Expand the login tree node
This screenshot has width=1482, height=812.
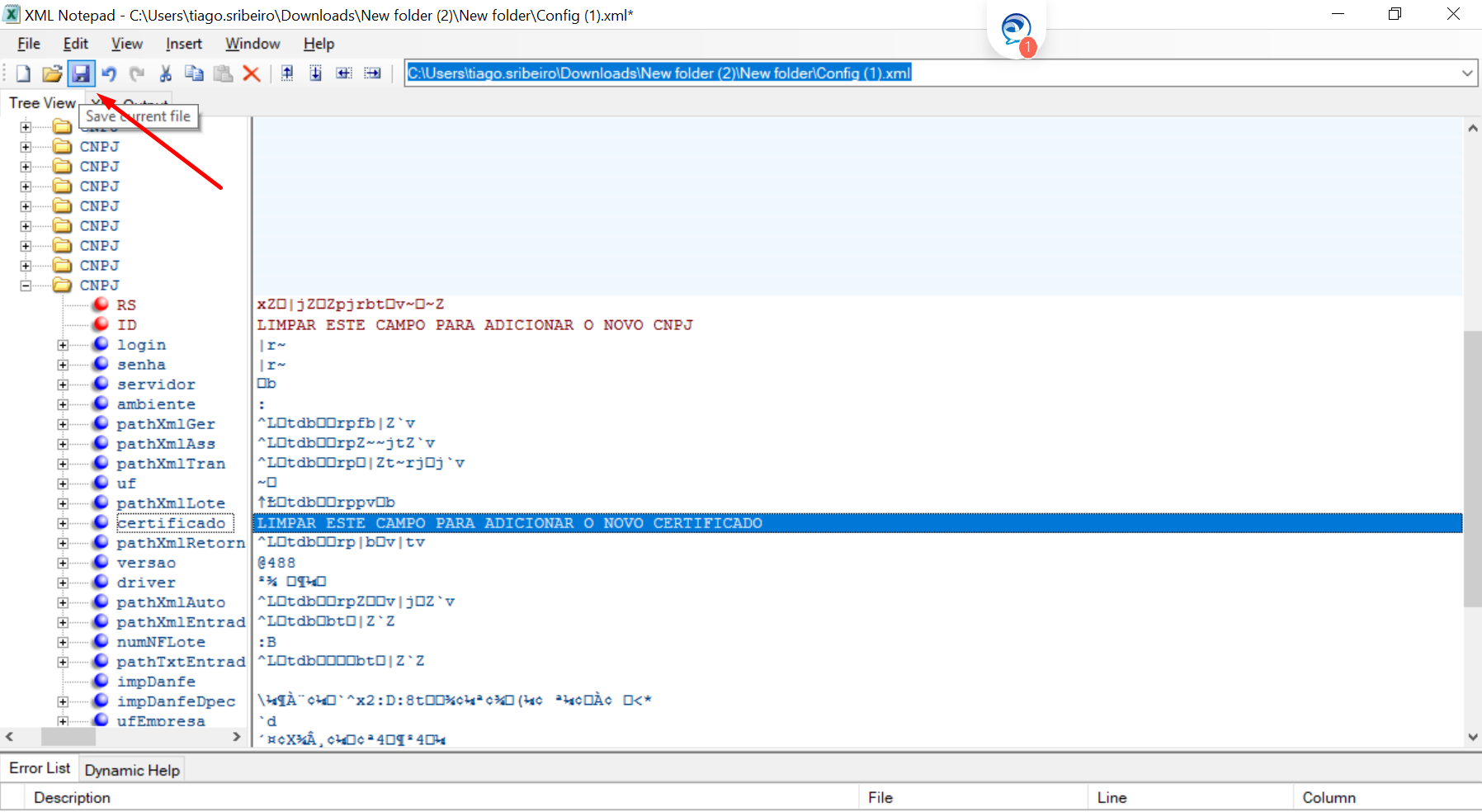pos(63,345)
